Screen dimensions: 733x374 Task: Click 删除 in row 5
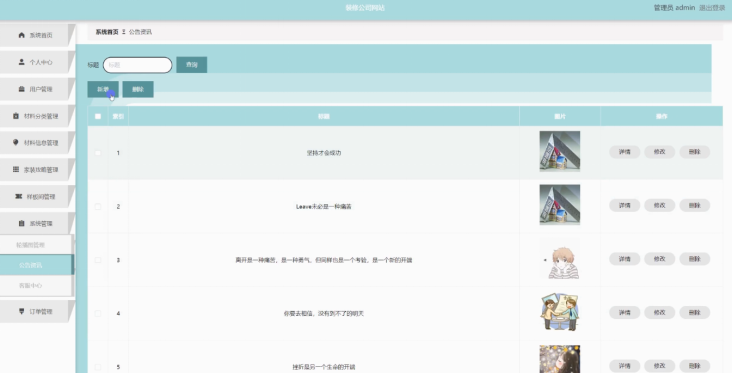tap(694, 366)
